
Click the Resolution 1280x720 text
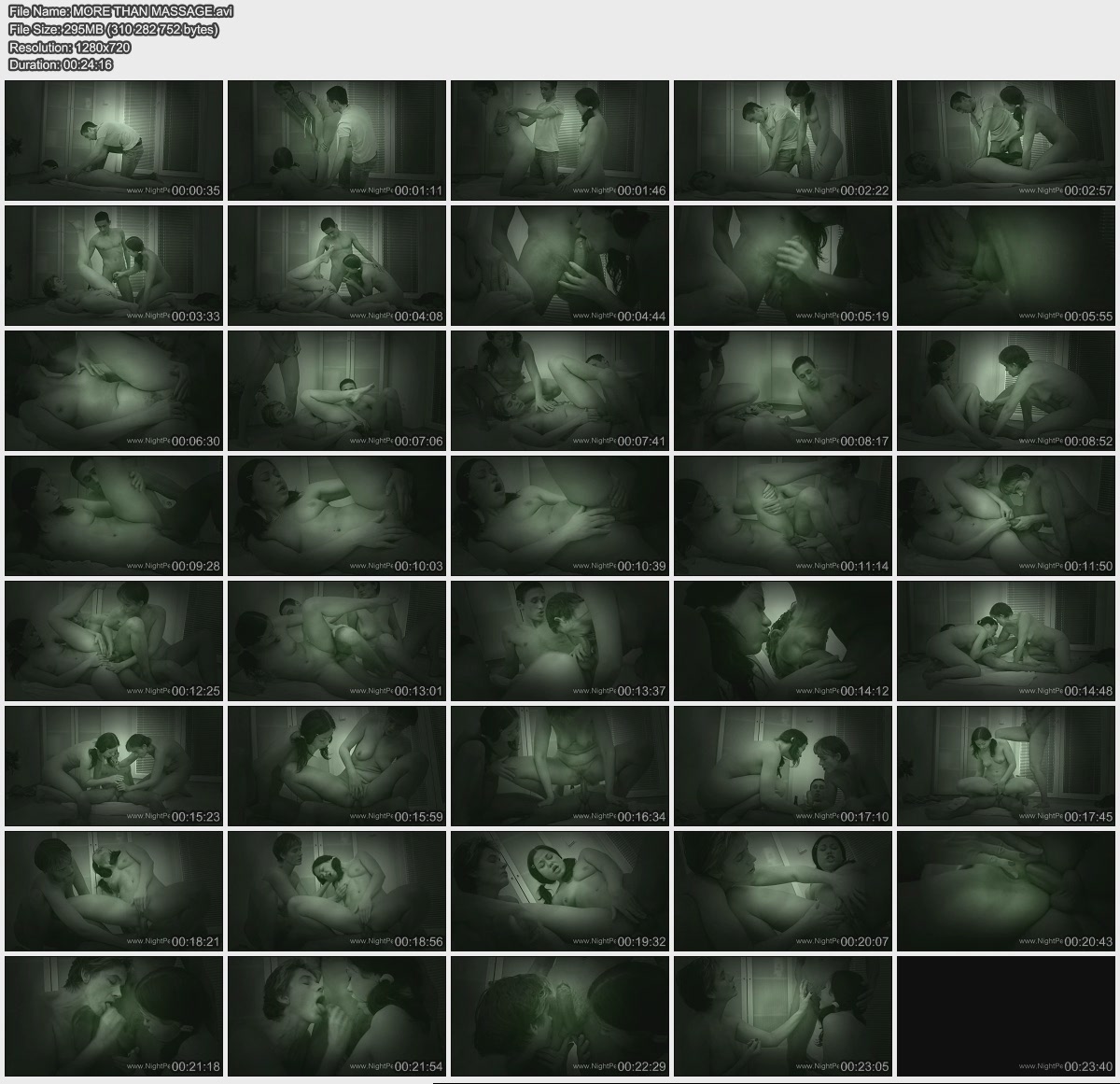click(x=69, y=47)
